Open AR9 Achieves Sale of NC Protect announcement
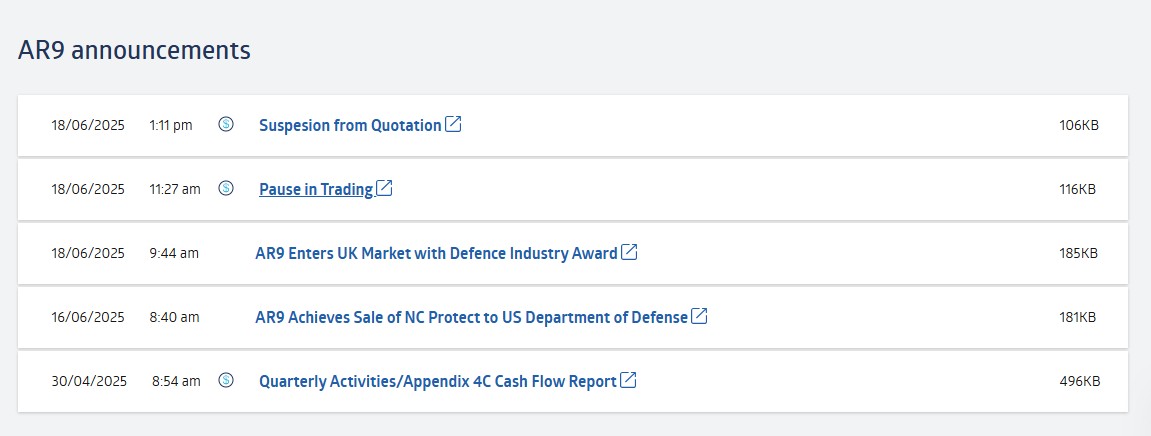The width and height of the screenshot is (1151, 436). [x=471, y=317]
